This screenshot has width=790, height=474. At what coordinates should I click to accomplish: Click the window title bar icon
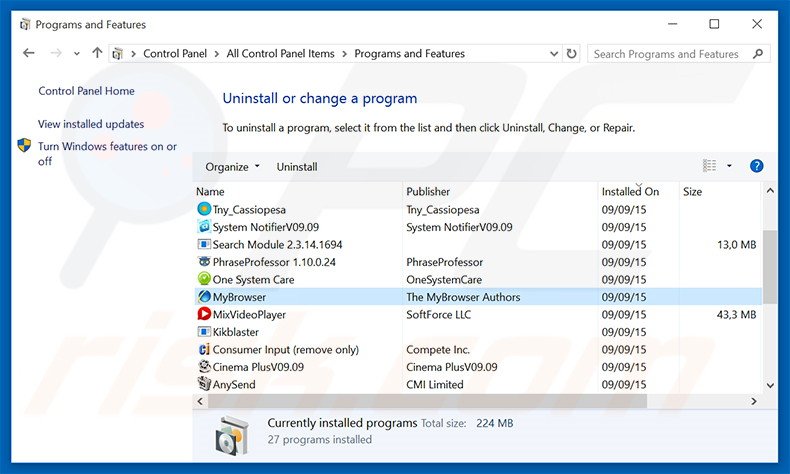25,24
